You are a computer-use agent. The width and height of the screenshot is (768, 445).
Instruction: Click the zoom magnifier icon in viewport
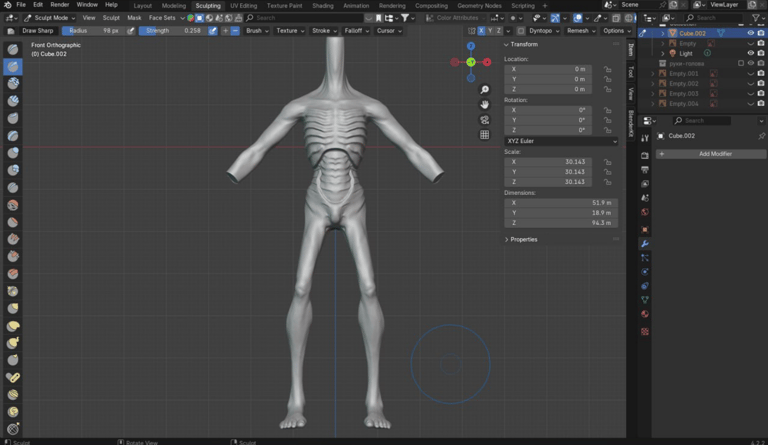tap(484, 90)
